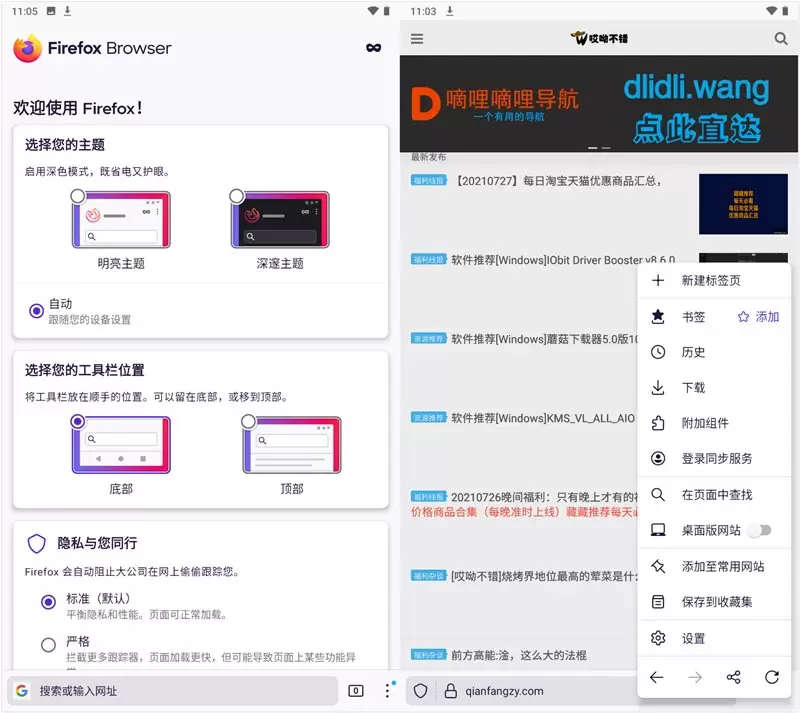Image resolution: width=800 pixels, height=713 pixels.
Task: Click 添加 bookmark button with star
Action: coord(758,316)
